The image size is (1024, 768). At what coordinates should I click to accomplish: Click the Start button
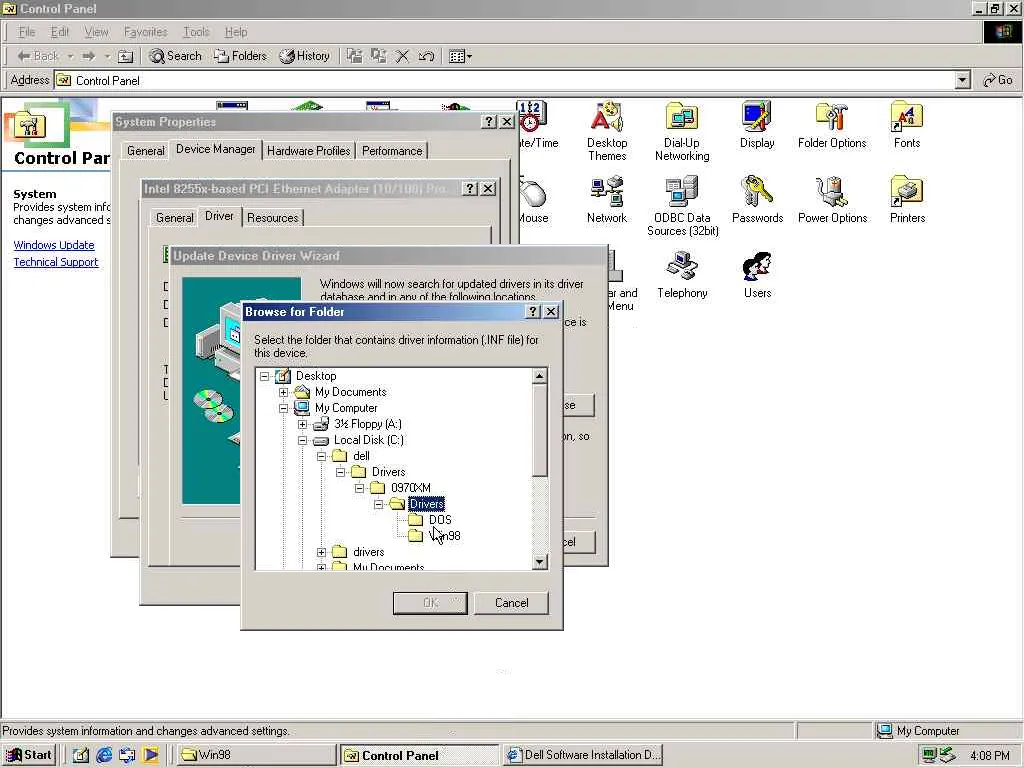point(29,755)
